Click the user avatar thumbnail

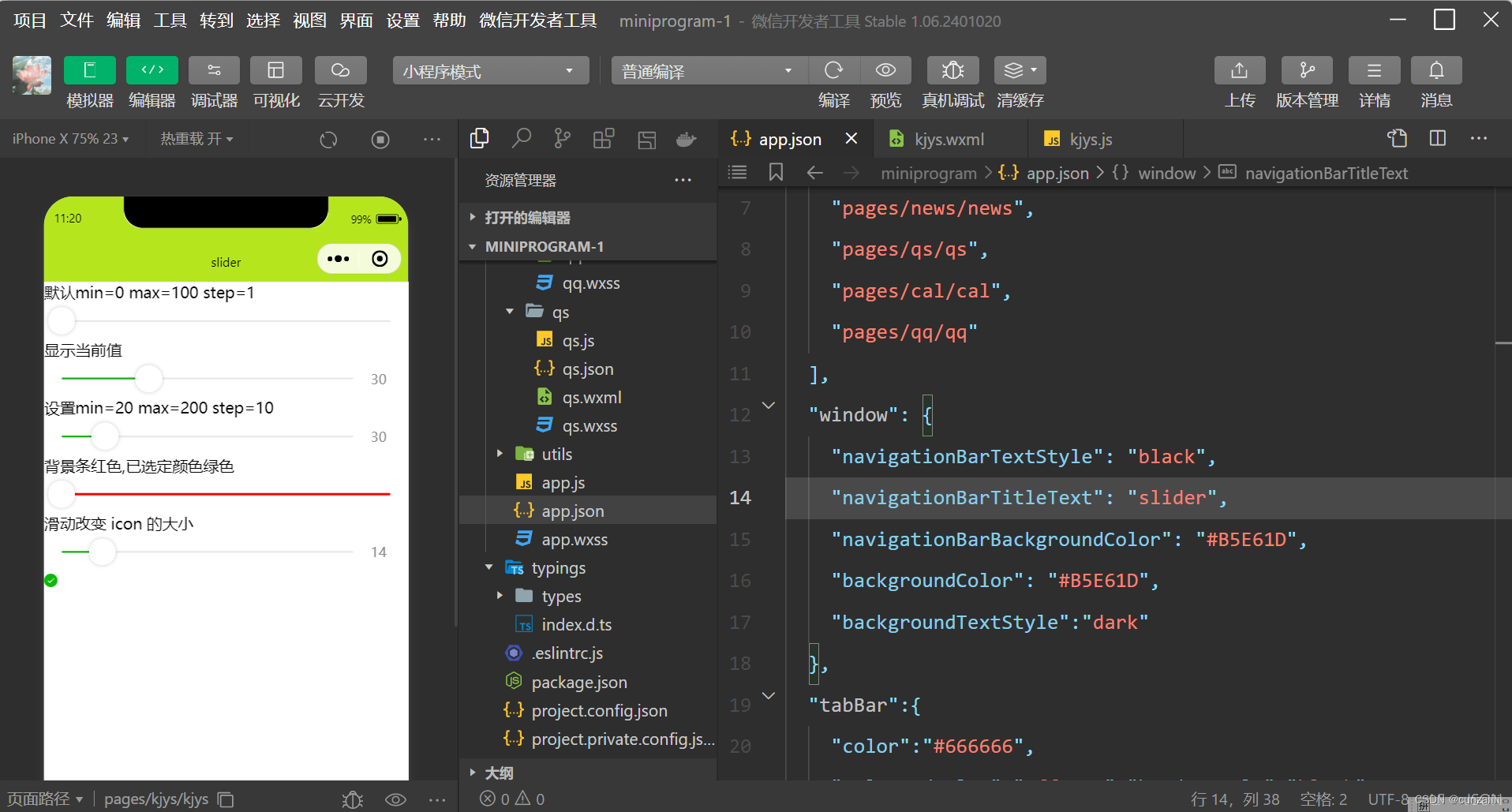[x=32, y=76]
